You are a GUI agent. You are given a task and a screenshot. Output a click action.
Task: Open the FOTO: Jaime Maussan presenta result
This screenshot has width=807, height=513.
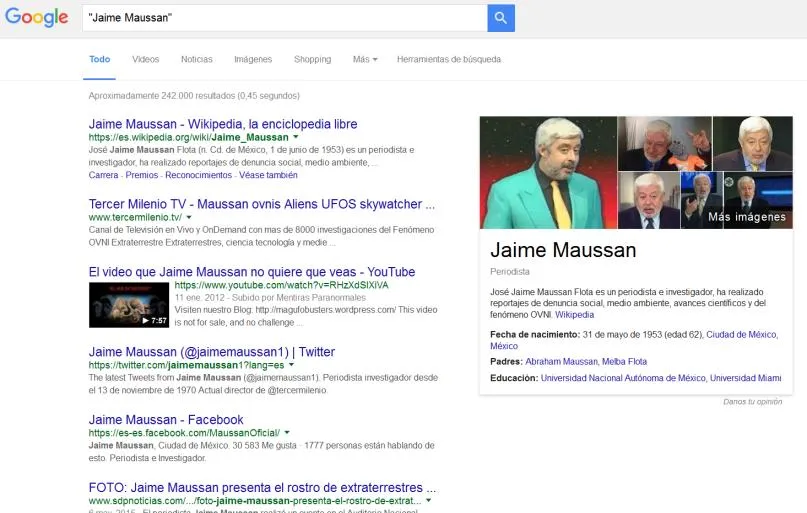tap(262, 487)
